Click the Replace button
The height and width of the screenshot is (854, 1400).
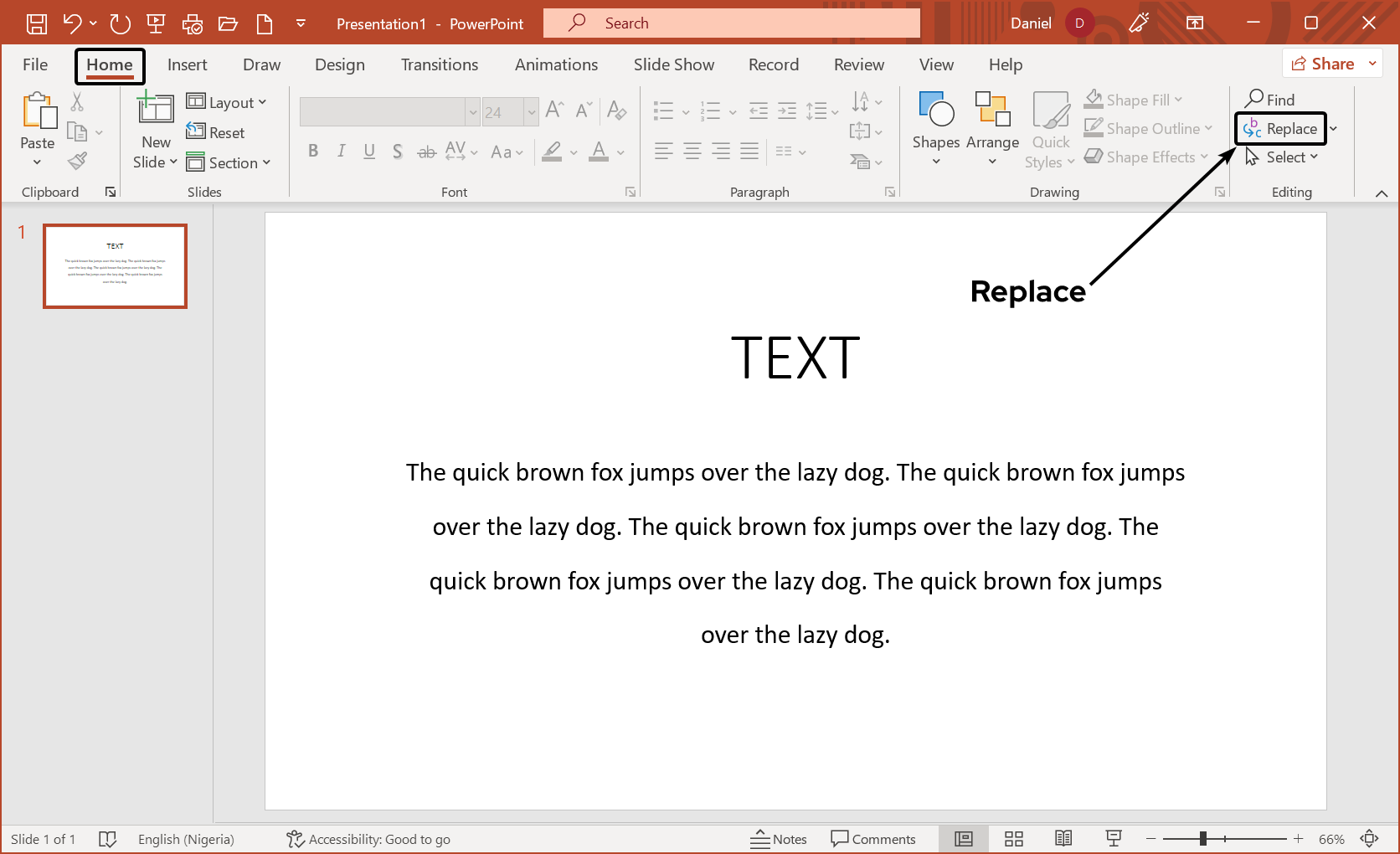[x=1281, y=129]
